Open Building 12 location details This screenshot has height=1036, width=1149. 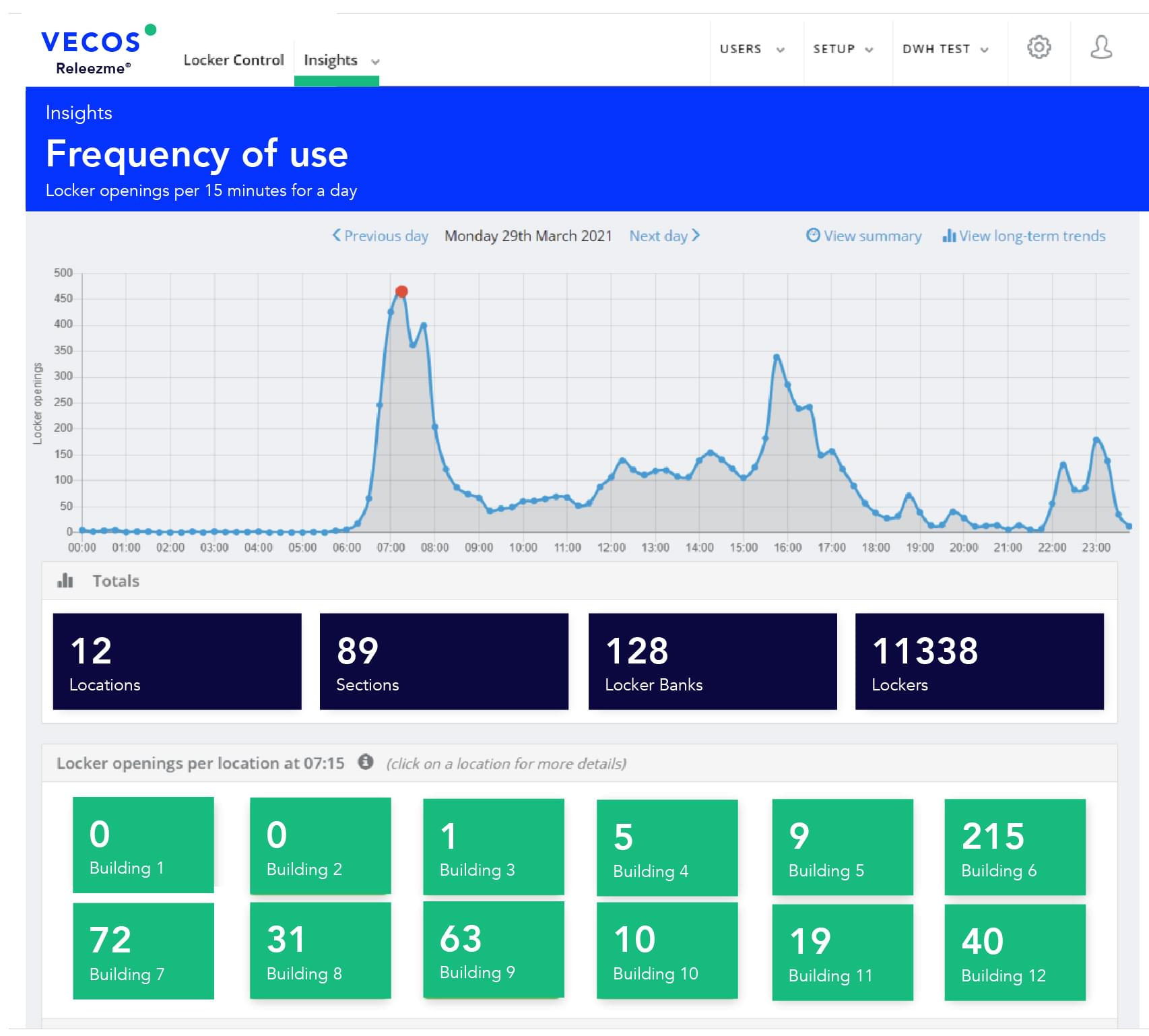click(x=1014, y=952)
